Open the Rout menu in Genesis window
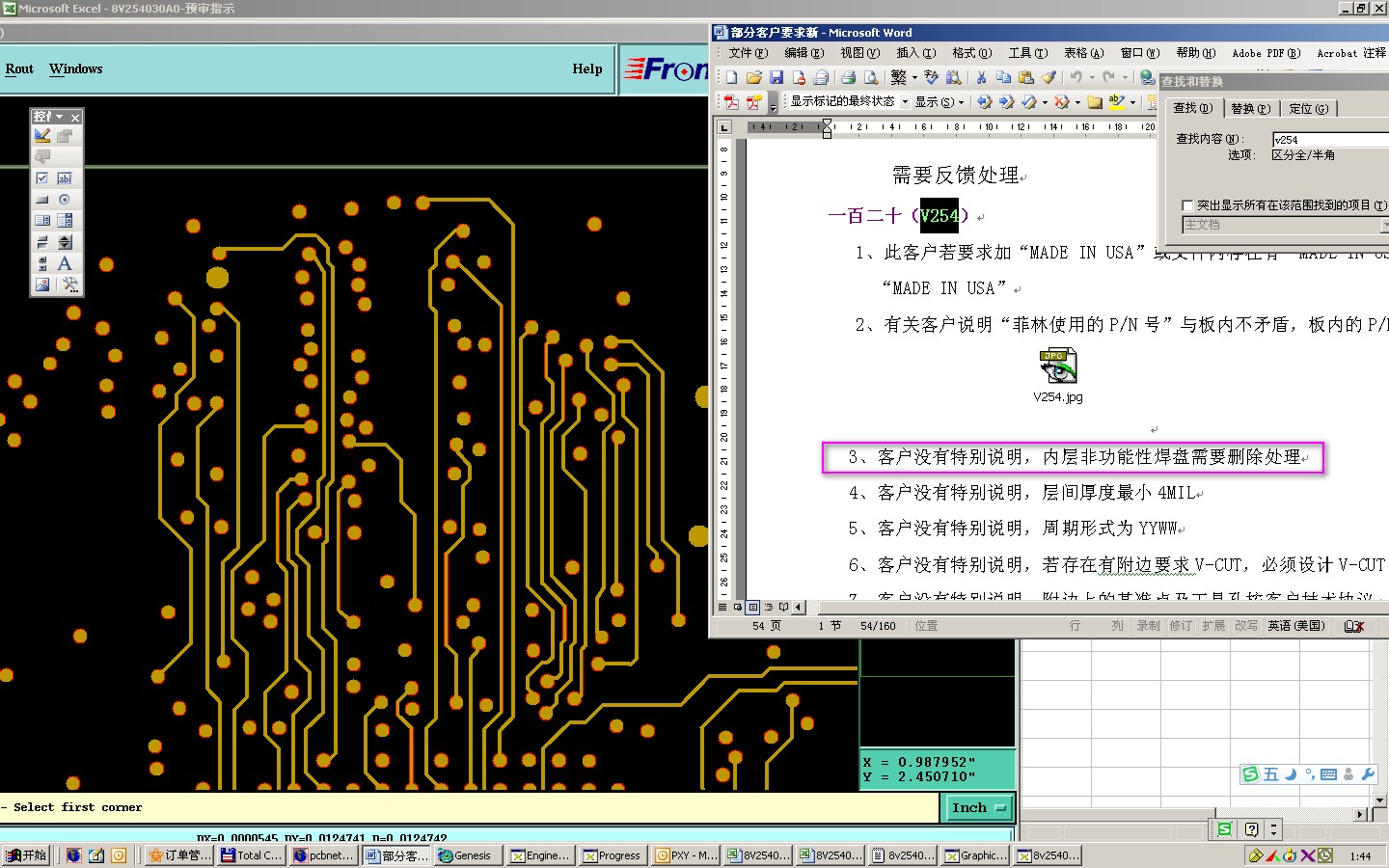 19,69
